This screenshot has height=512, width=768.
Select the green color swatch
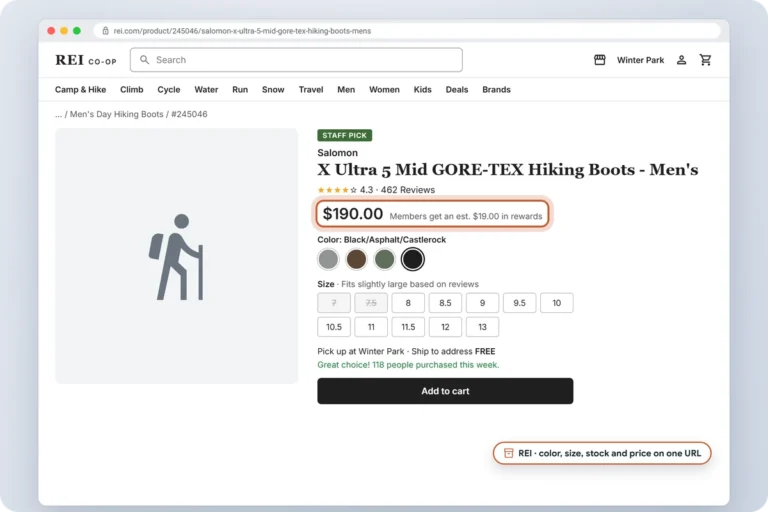[384, 259]
